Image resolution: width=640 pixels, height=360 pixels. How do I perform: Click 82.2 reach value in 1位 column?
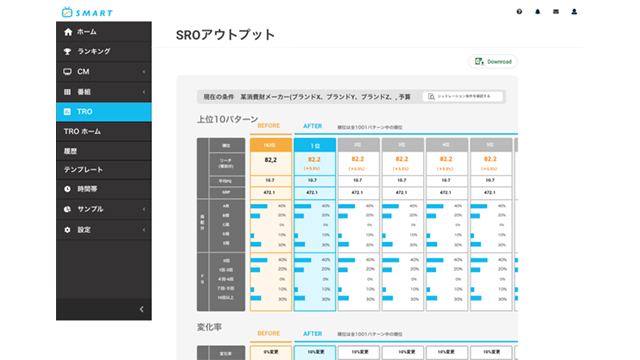[x=314, y=160]
